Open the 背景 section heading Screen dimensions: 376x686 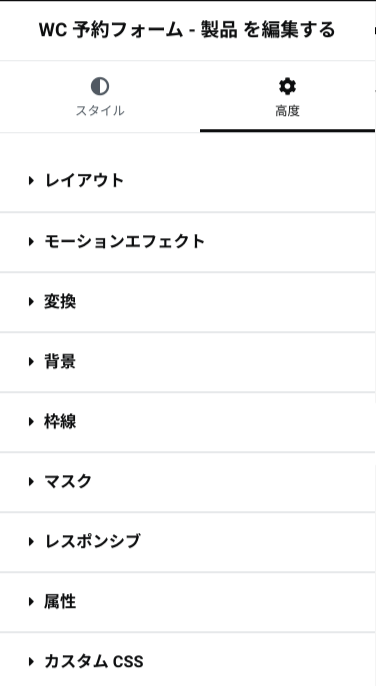(x=188, y=362)
